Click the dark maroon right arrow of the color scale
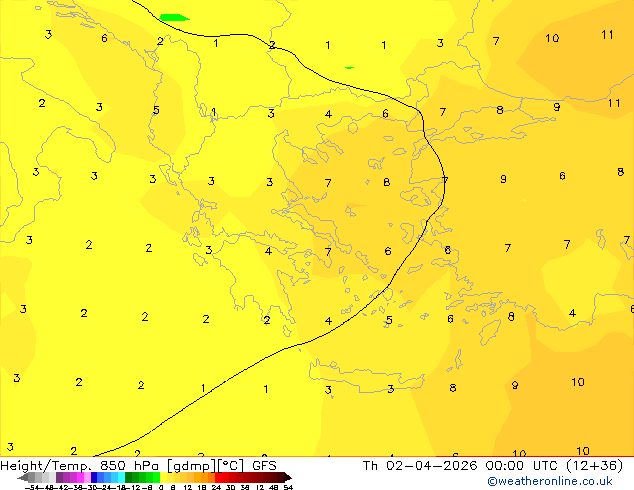Viewport: 634px width, 490px height. (x=288, y=478)
